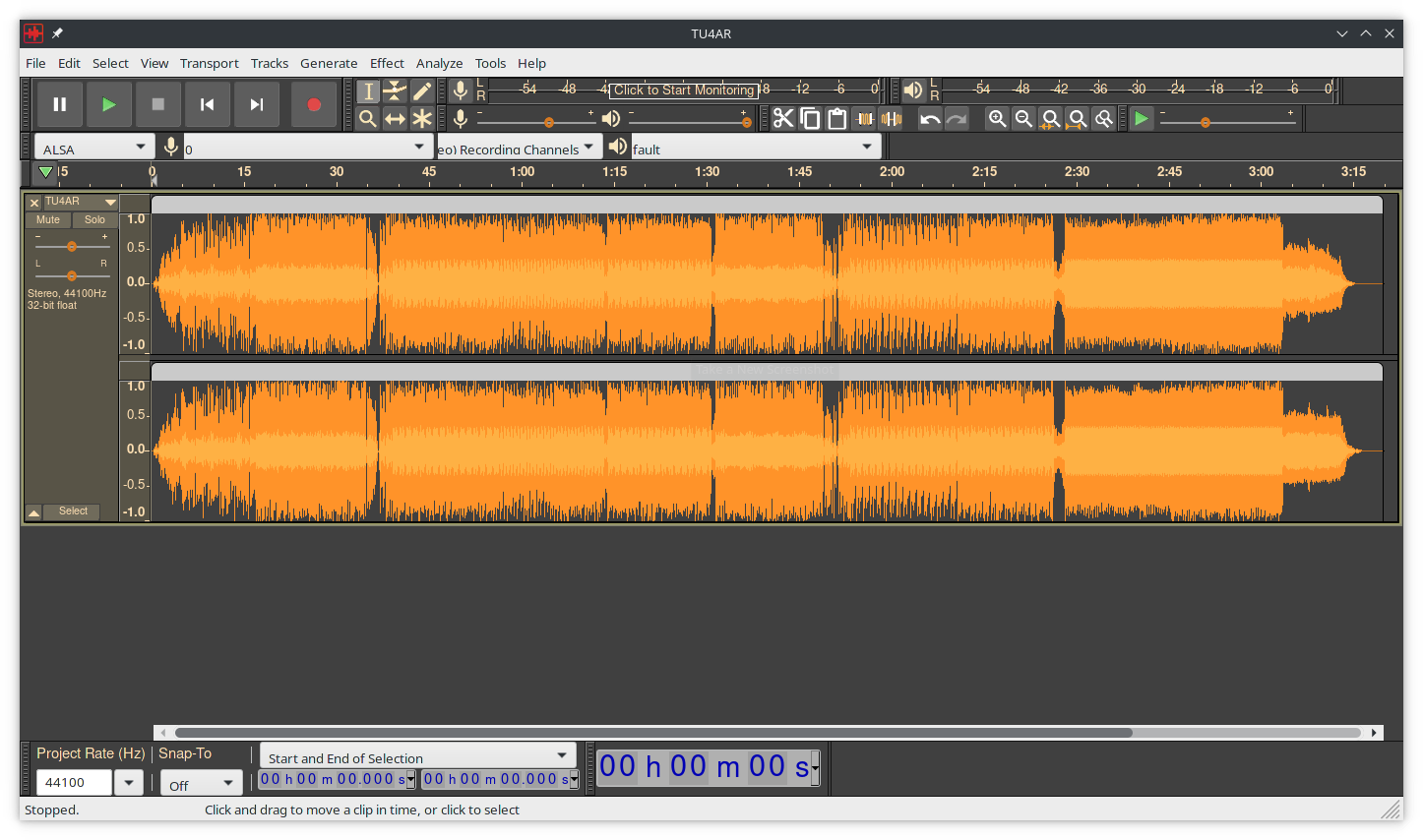Adjust the recording volume slider
The height and width of the screenshot is (840, 1423).
(x=536, y=122)
